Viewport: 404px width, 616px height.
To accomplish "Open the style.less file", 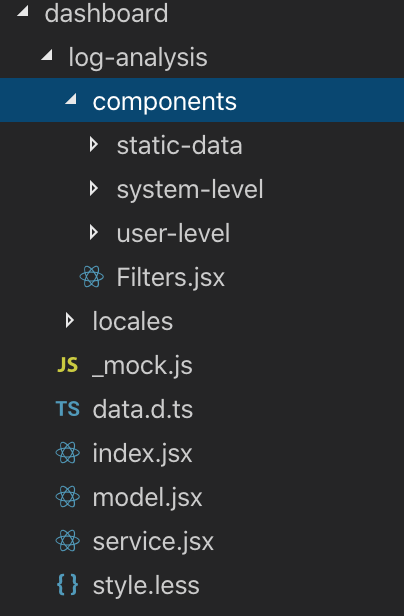I will [146, 585].
